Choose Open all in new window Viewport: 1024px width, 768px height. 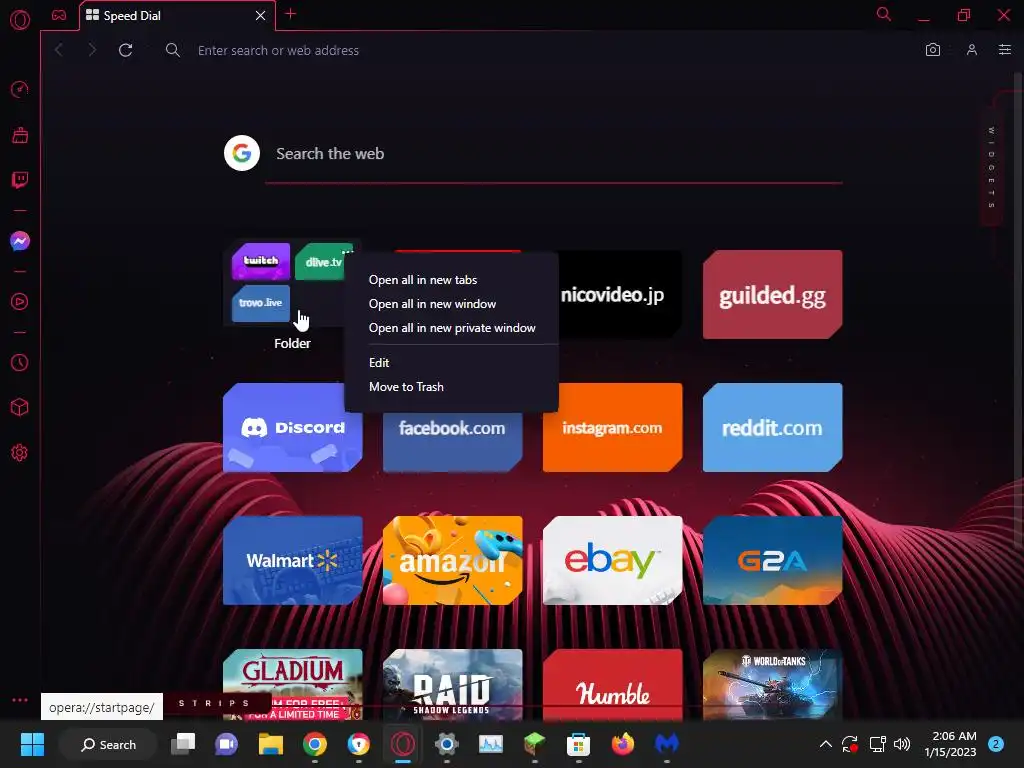432,304
